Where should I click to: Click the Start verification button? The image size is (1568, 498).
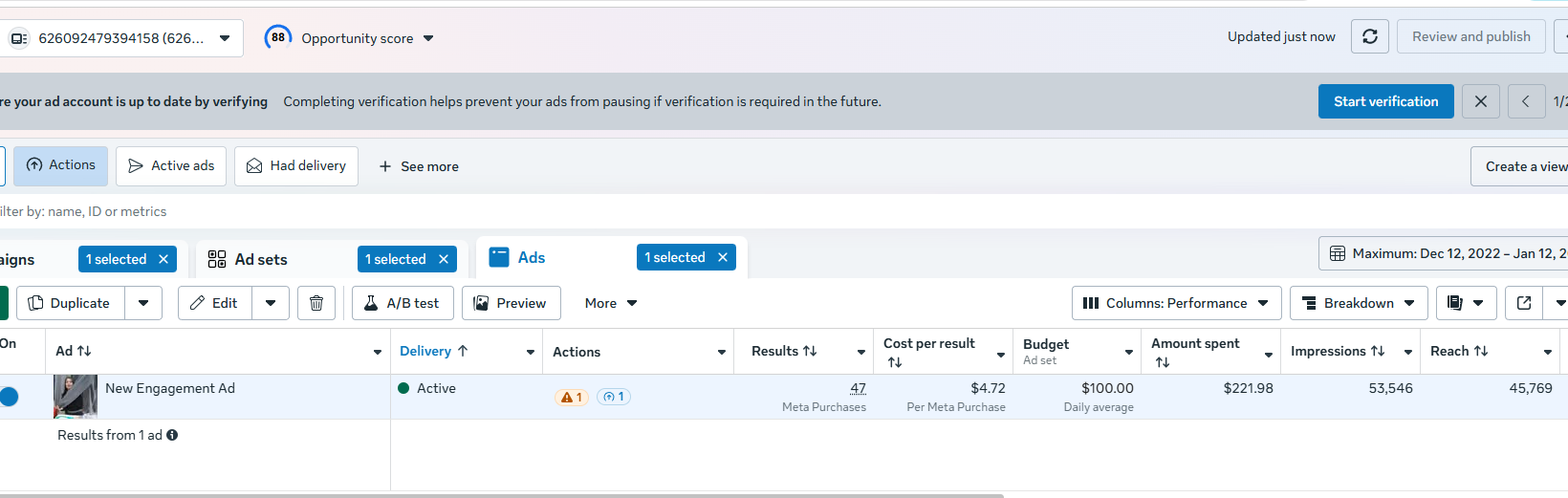coord(1385,101)
